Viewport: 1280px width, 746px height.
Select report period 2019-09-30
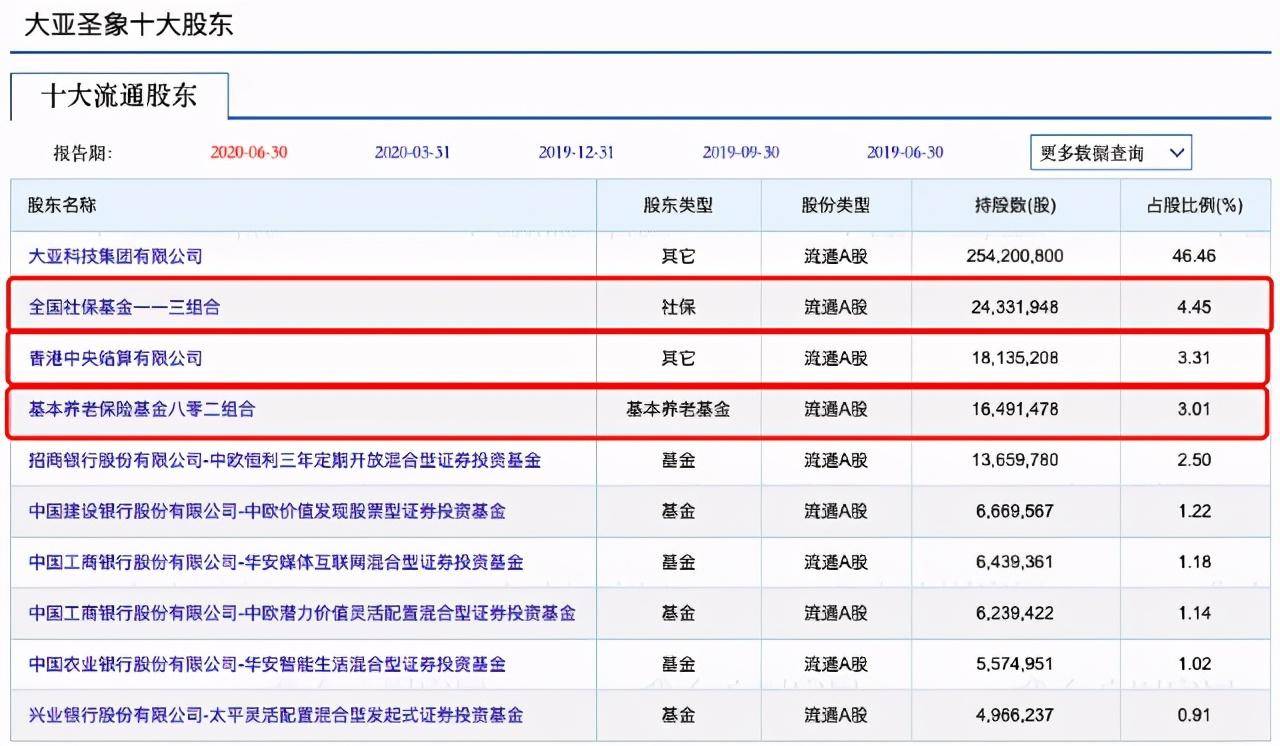741,153
